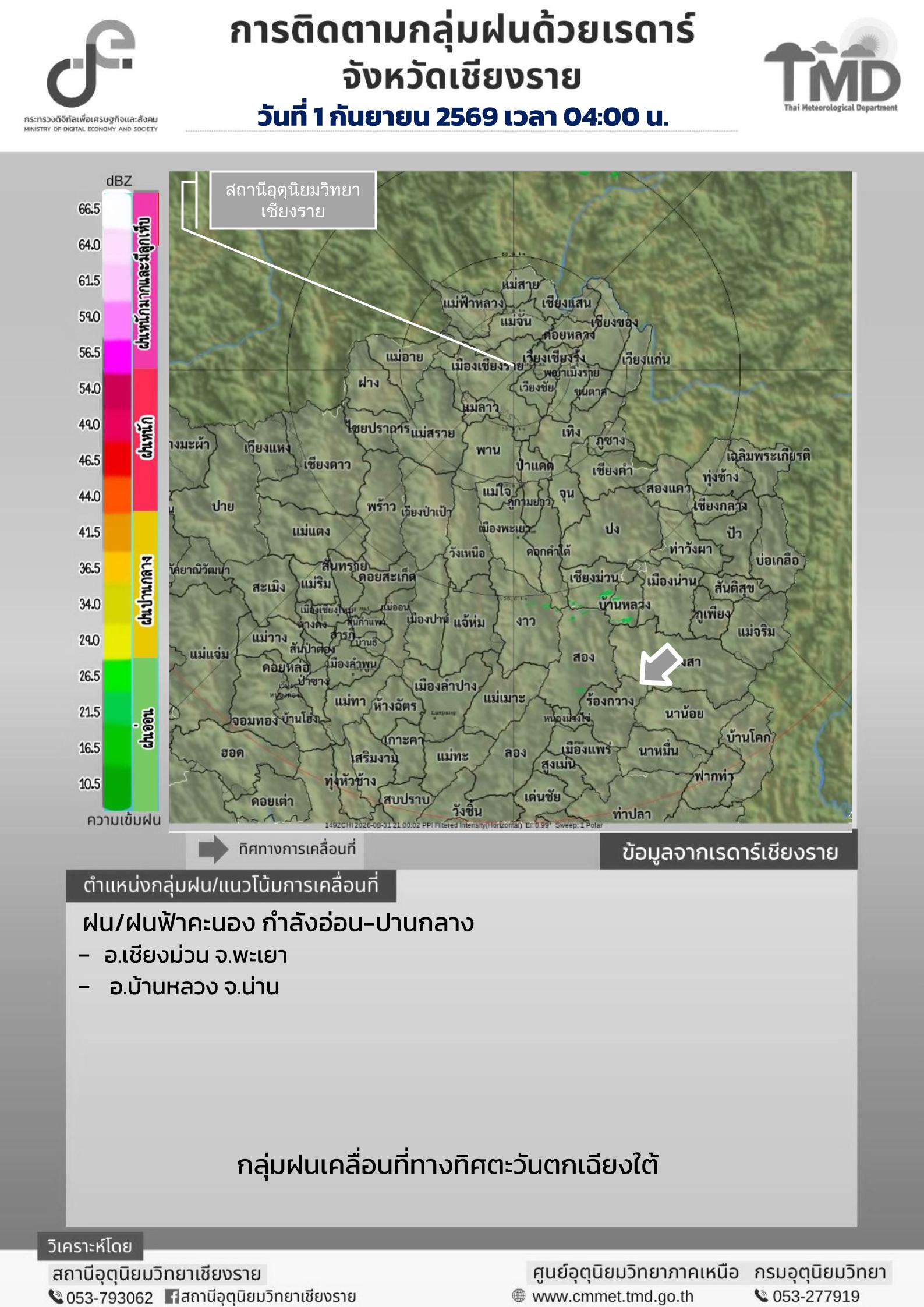The image size is (924, 1307).
Task: Click the magenta 56.5 dBZ color swatch
Action: click(x=117, y=355)
